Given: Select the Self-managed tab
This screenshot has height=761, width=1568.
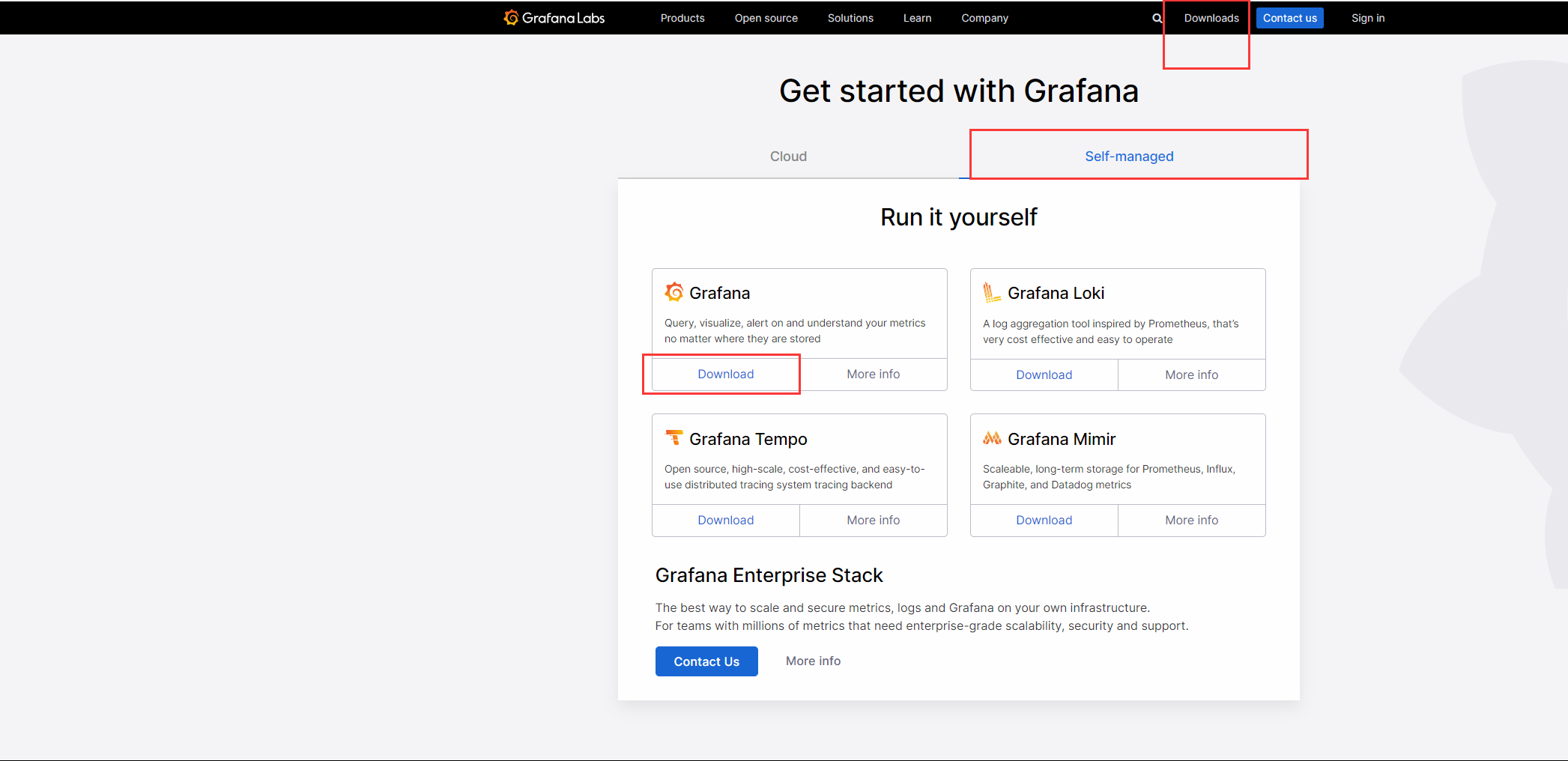Looking at the screenshot, I should click(1129, 156).
